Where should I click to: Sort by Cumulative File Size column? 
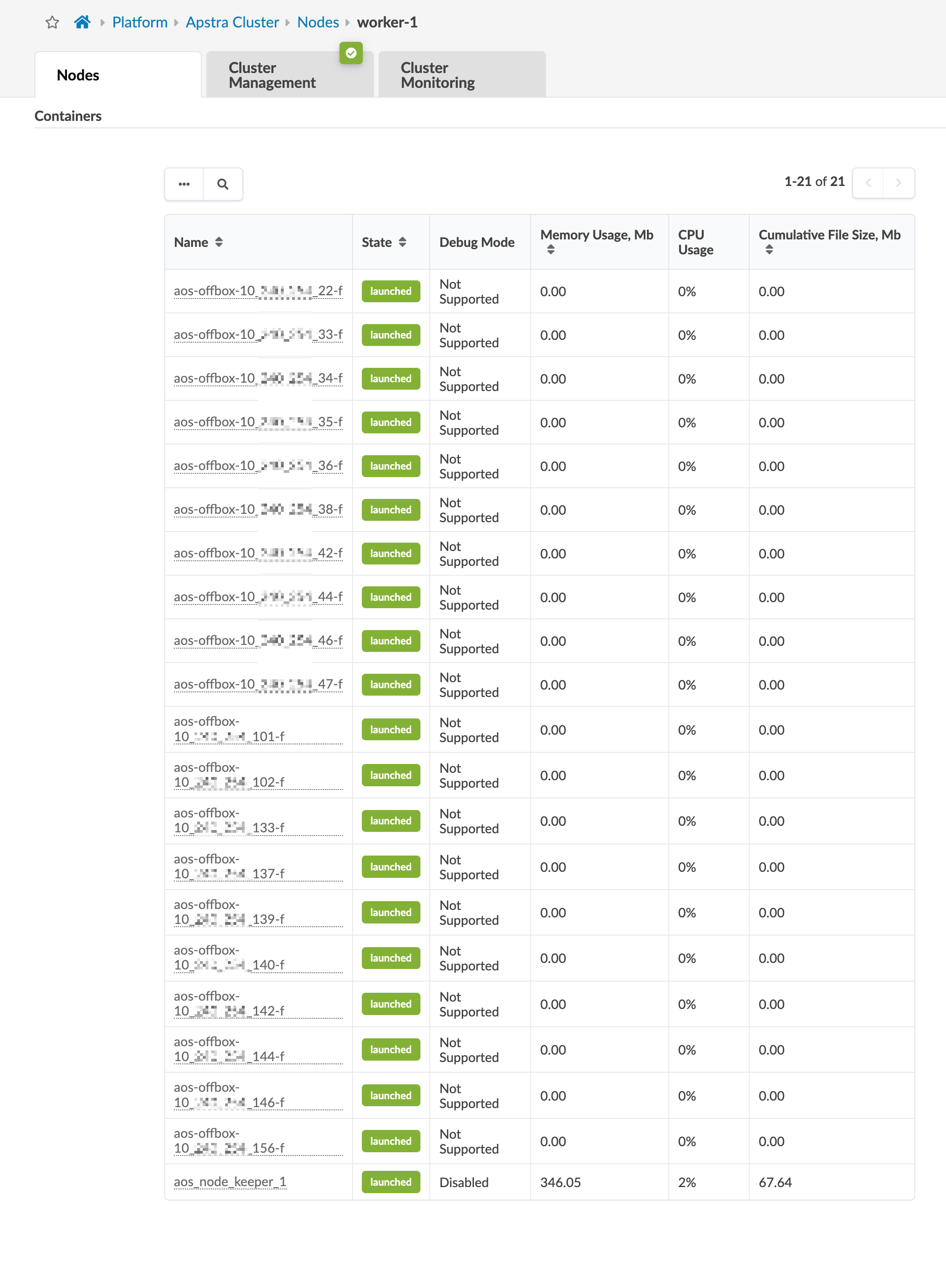point(769,250)
